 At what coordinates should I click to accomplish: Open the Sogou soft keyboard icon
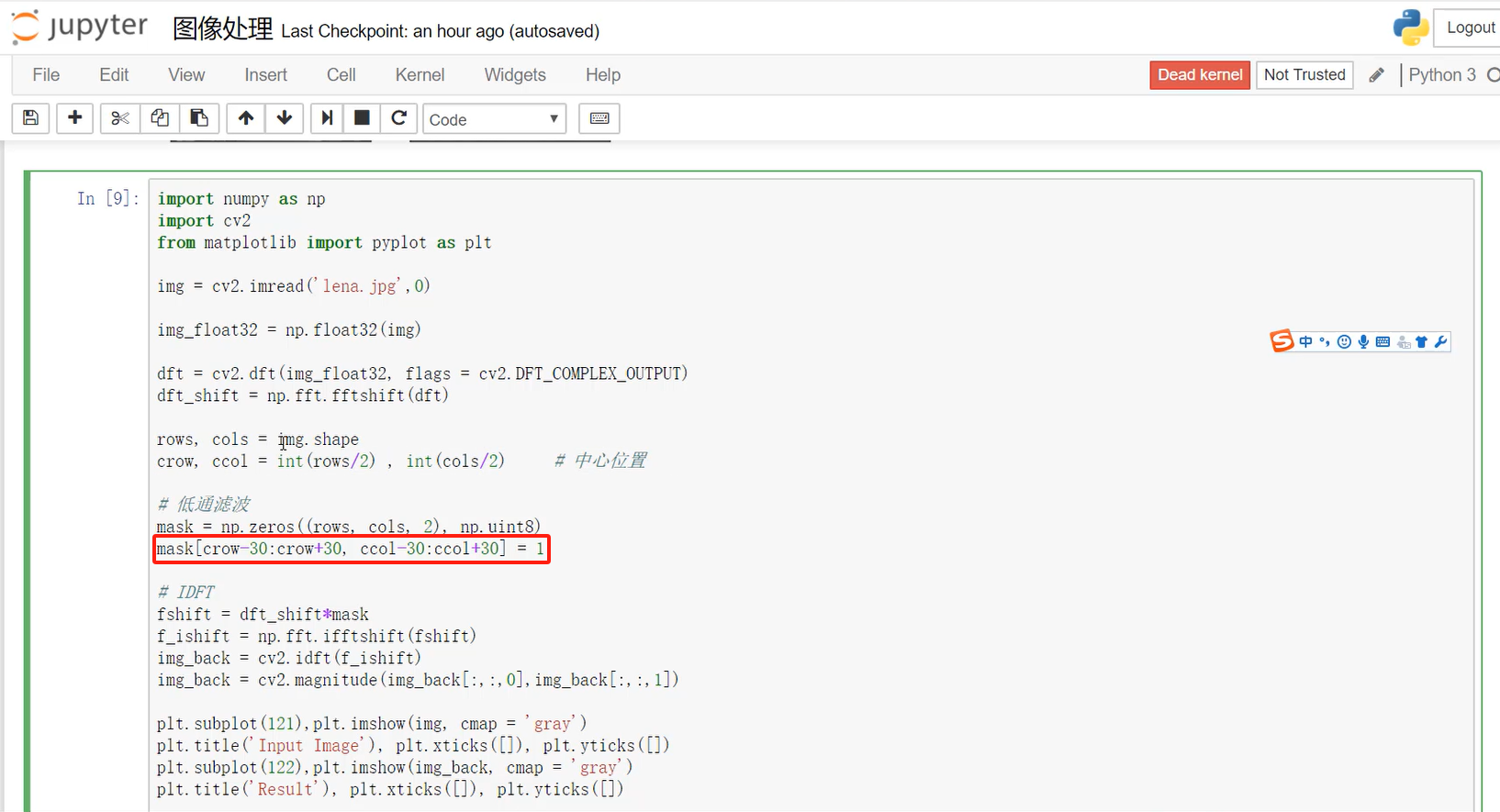(1382, 342)
